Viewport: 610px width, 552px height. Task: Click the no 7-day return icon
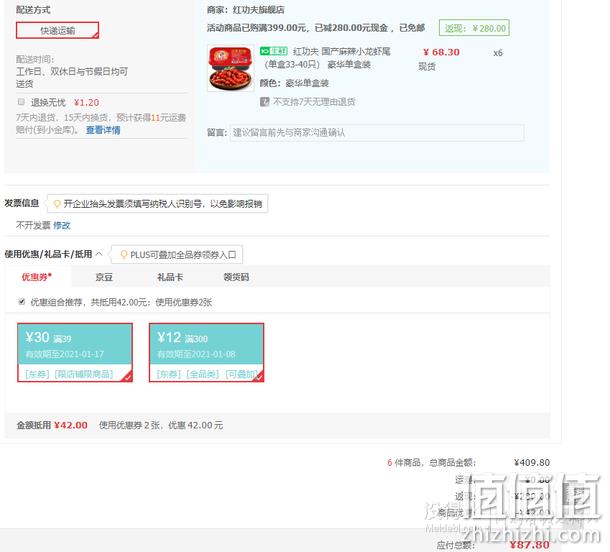coord(265,102)
